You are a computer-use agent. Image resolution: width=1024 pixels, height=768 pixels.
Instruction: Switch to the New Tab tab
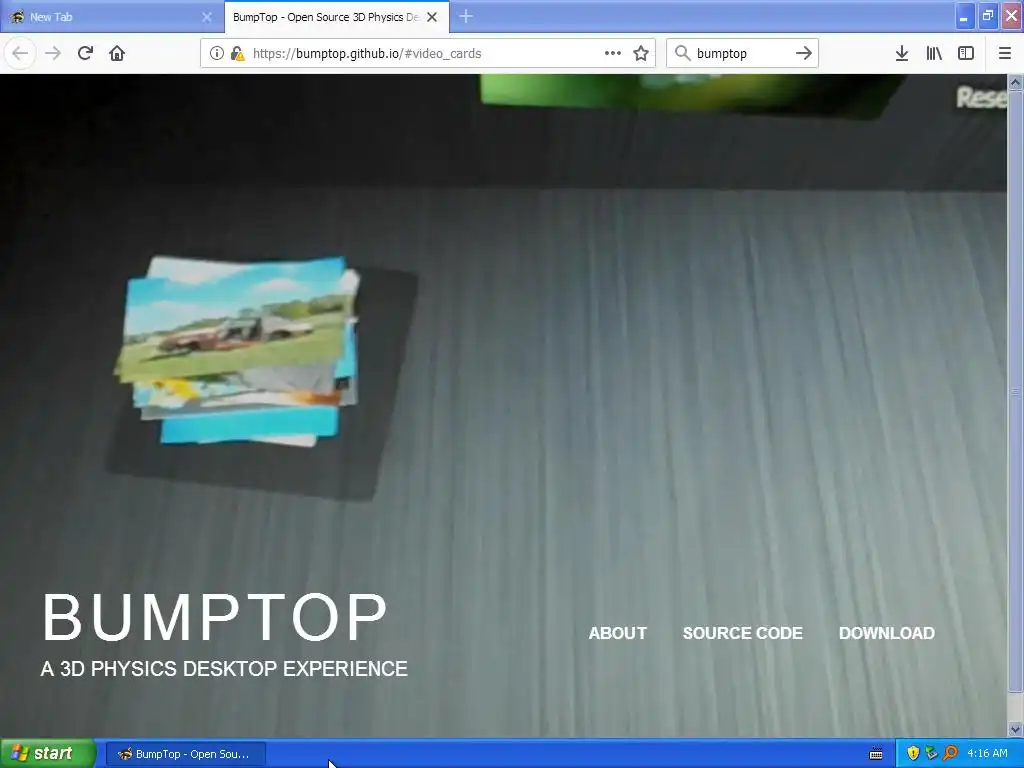pos(111,17)
